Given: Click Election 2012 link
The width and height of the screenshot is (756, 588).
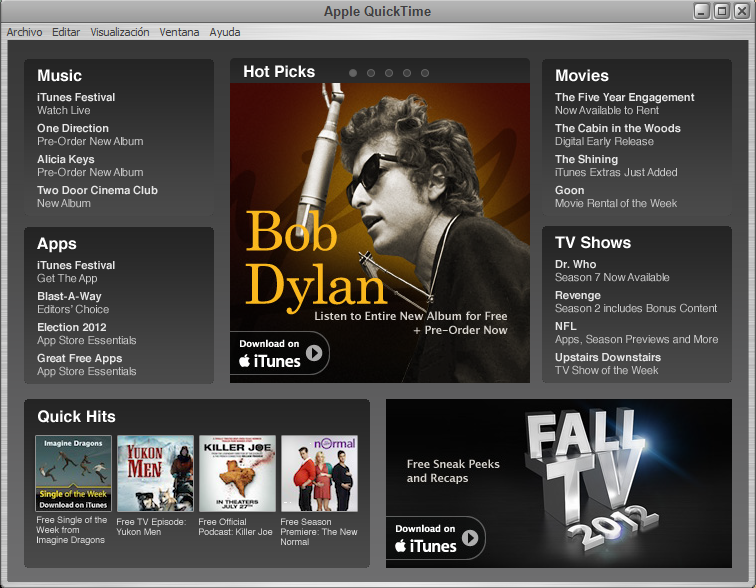Looking at the screenshot, I should coord(72,327).
